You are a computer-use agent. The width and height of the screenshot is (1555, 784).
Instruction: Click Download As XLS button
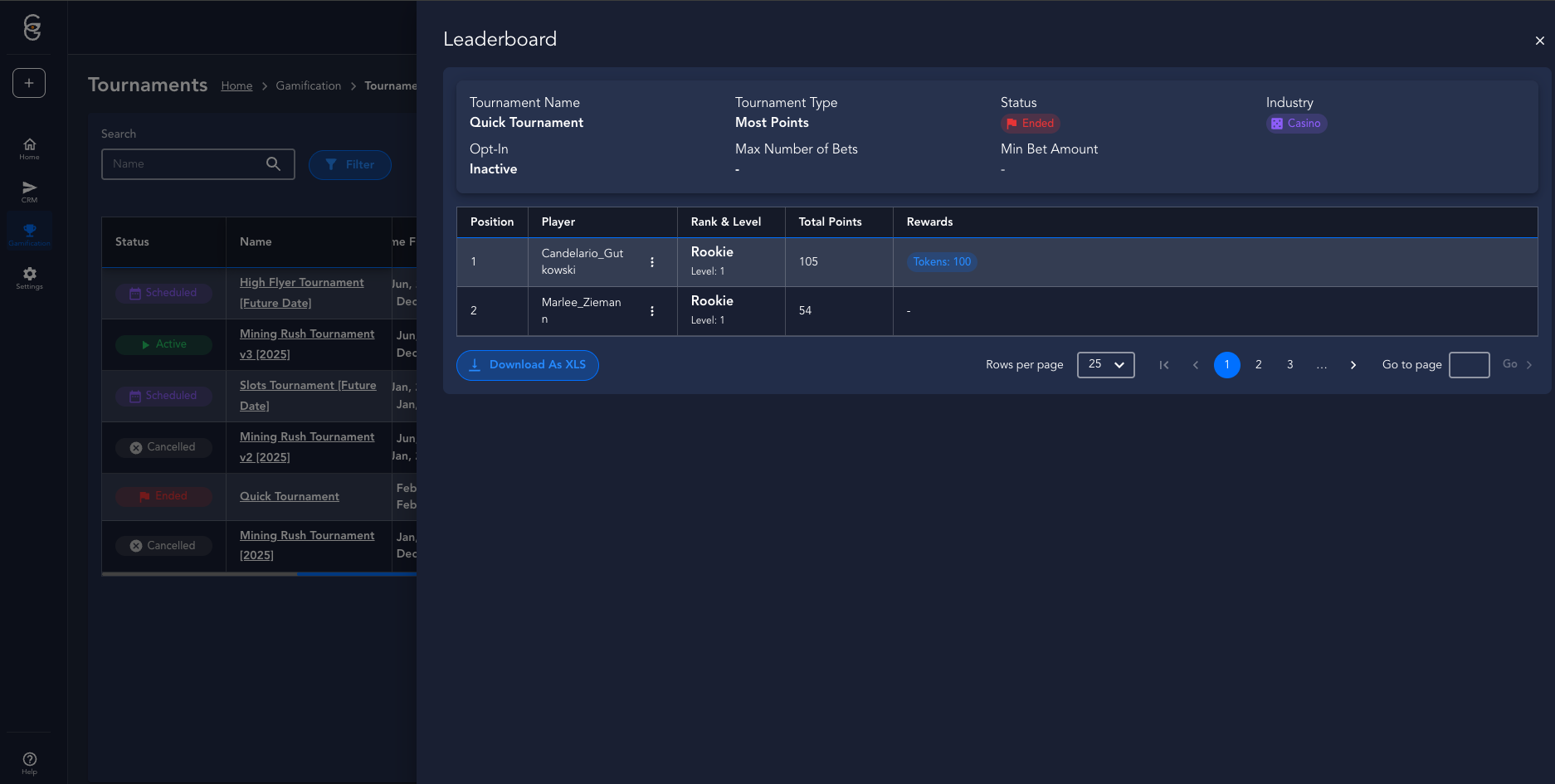[528, 365]
